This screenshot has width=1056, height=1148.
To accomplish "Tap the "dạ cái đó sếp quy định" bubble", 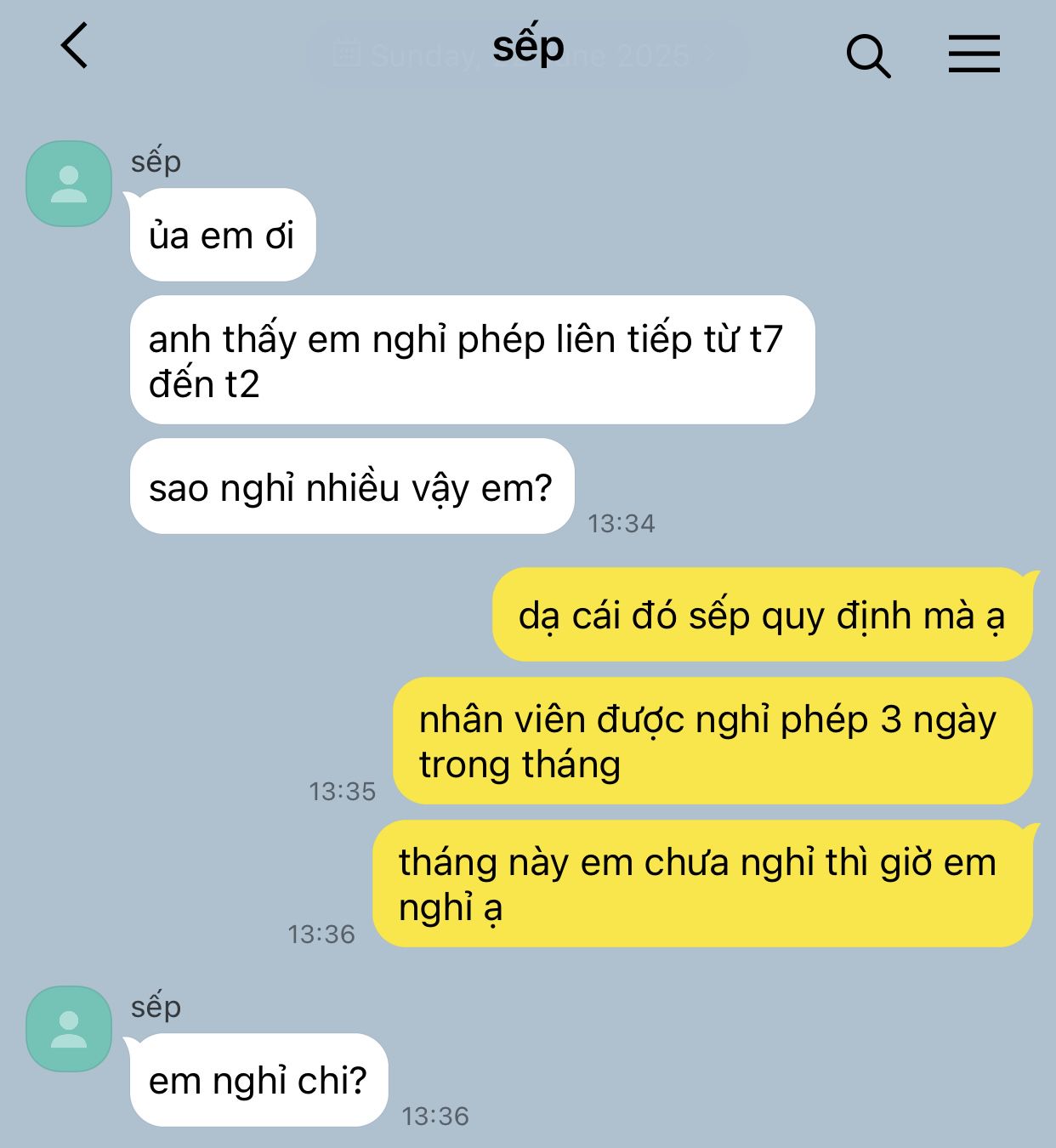I will coord(763,615).
